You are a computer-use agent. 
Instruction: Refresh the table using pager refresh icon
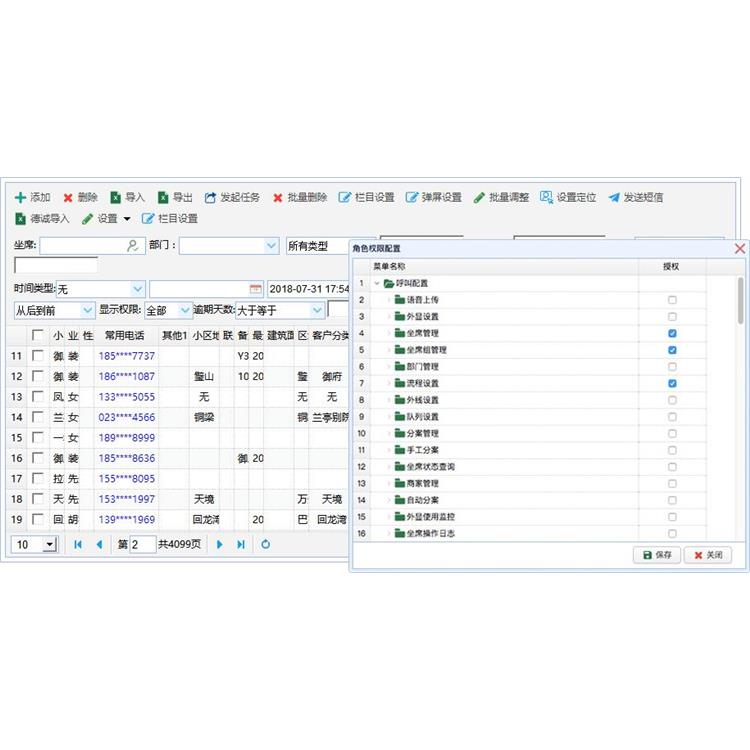click(265, 544)
